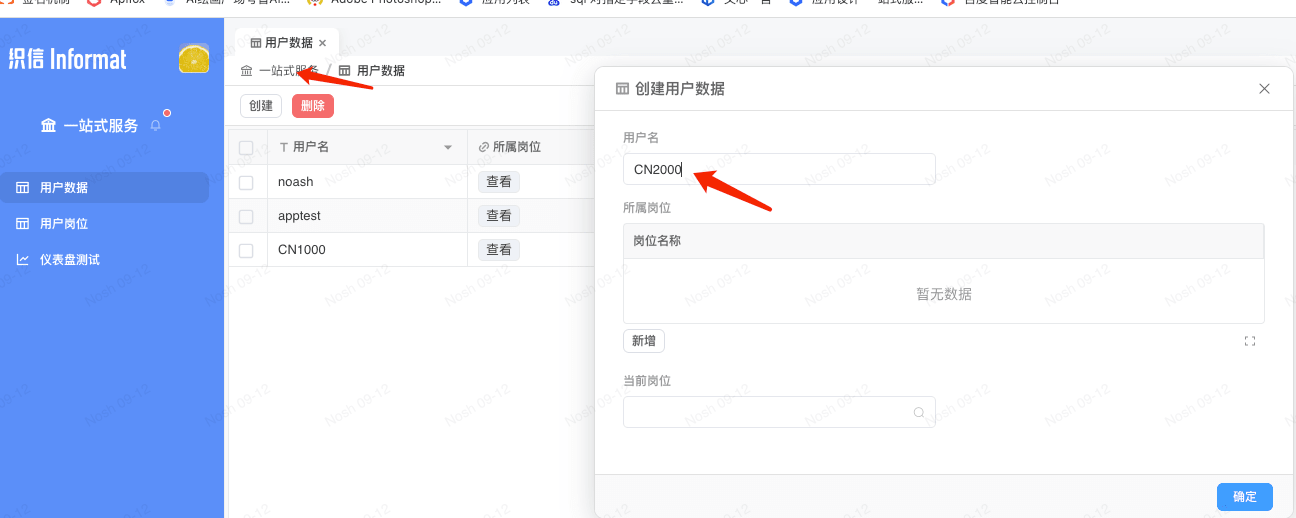Click the link icon in 所属岗位 column header

click(x=484, y=147)
